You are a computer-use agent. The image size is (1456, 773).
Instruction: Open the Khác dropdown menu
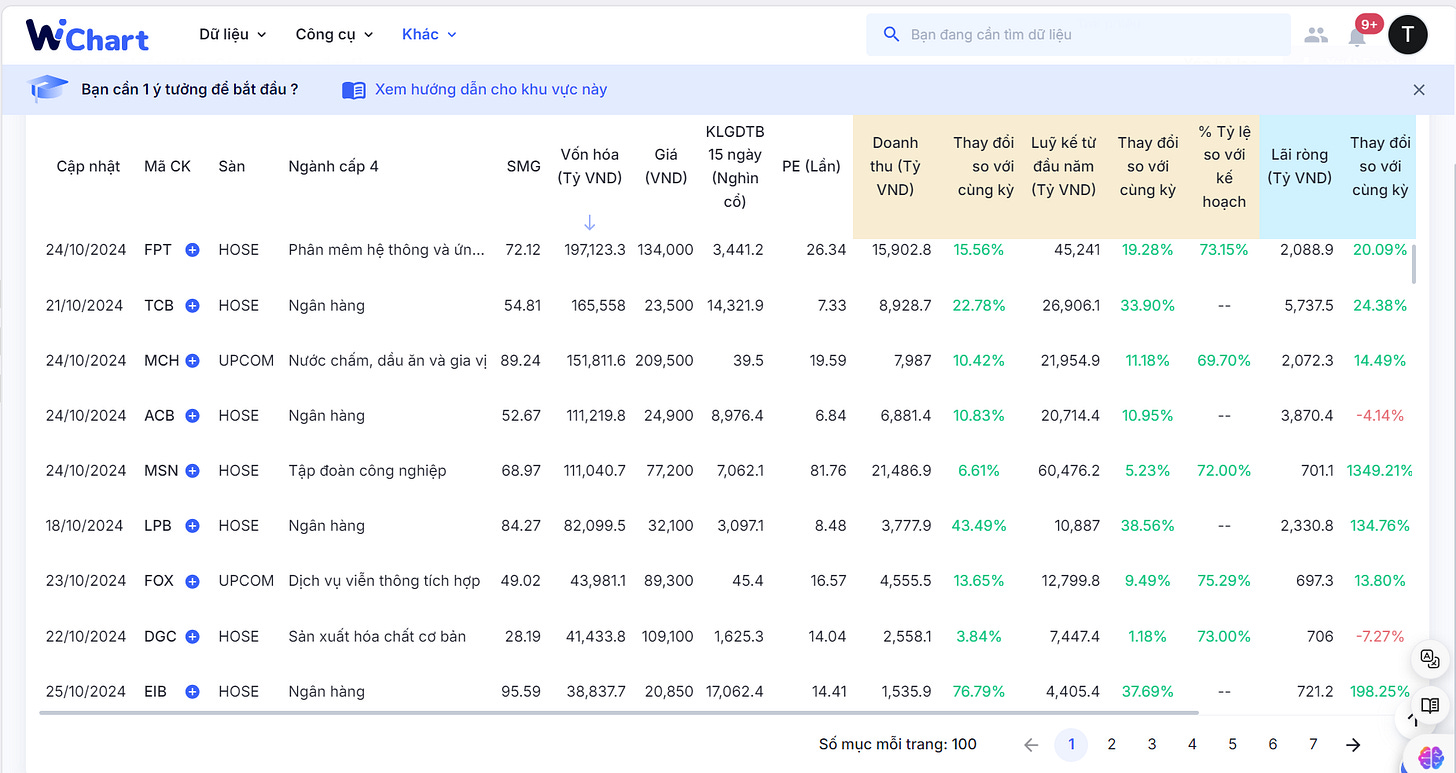(429, 34)
